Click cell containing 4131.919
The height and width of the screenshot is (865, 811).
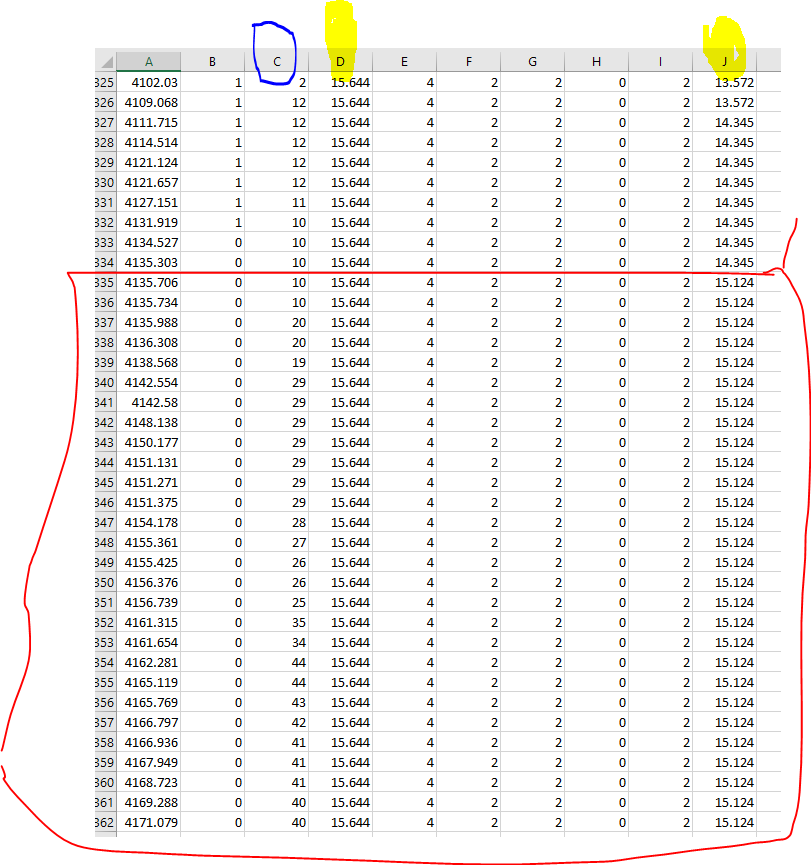pyautogui.click(x=148, y=222)
